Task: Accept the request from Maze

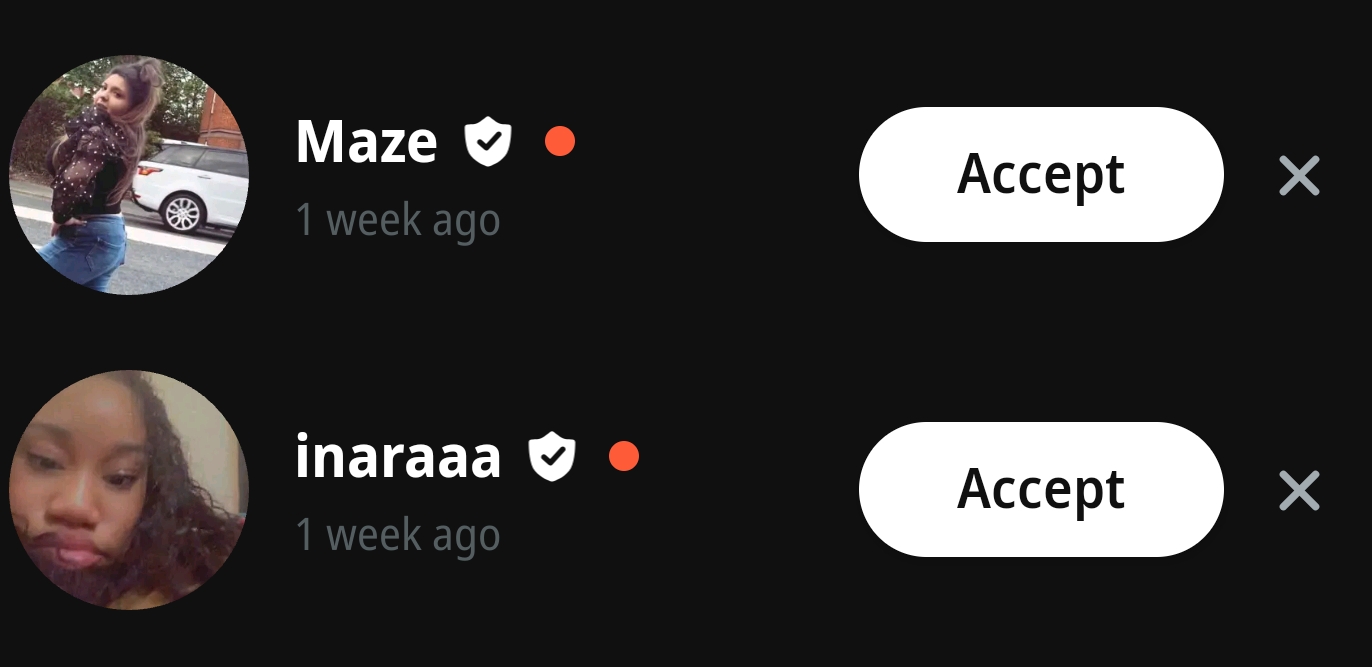Action: (1041, 174)
